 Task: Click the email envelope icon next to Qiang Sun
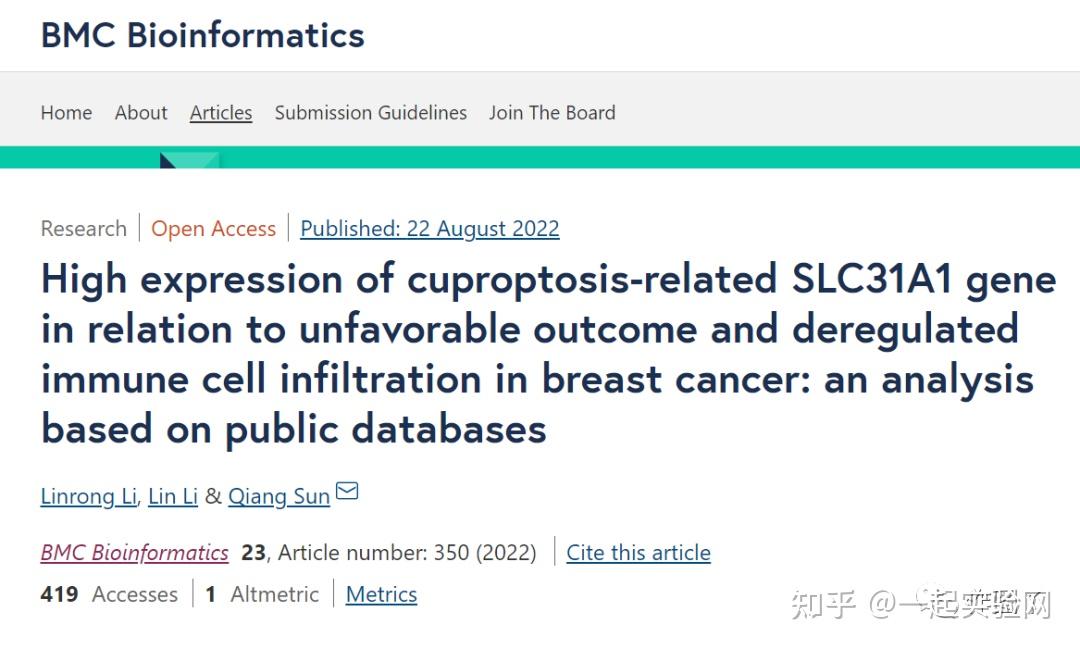(346, 491)
